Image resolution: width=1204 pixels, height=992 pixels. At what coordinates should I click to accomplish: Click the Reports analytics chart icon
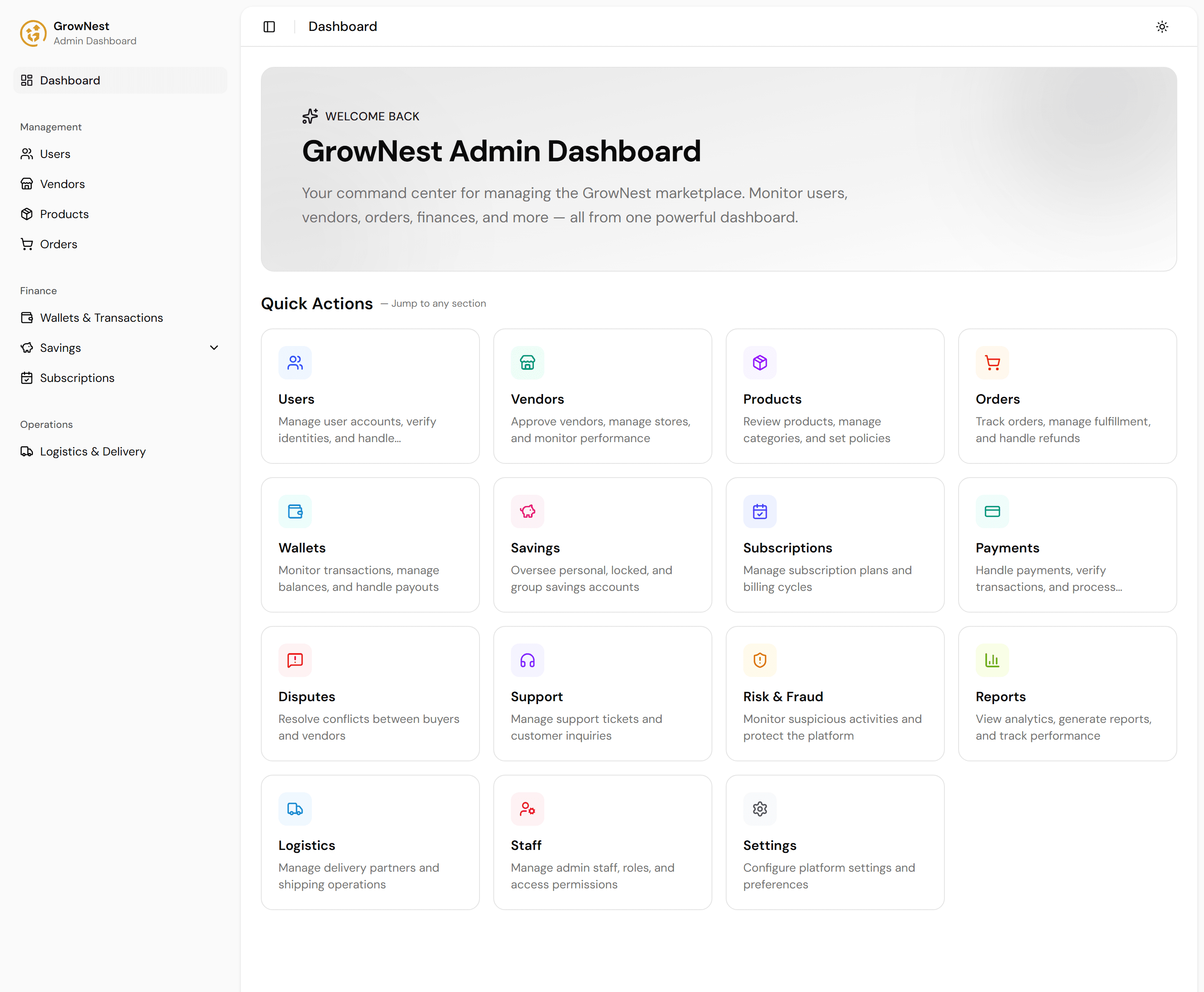pyautogui.click(x=992, y=660)
